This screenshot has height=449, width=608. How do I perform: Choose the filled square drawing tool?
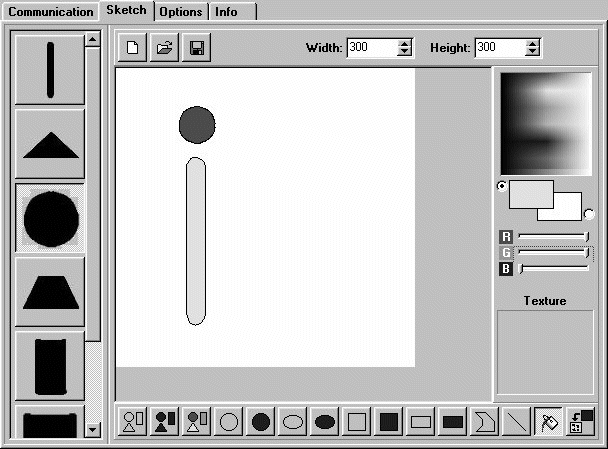389,421
